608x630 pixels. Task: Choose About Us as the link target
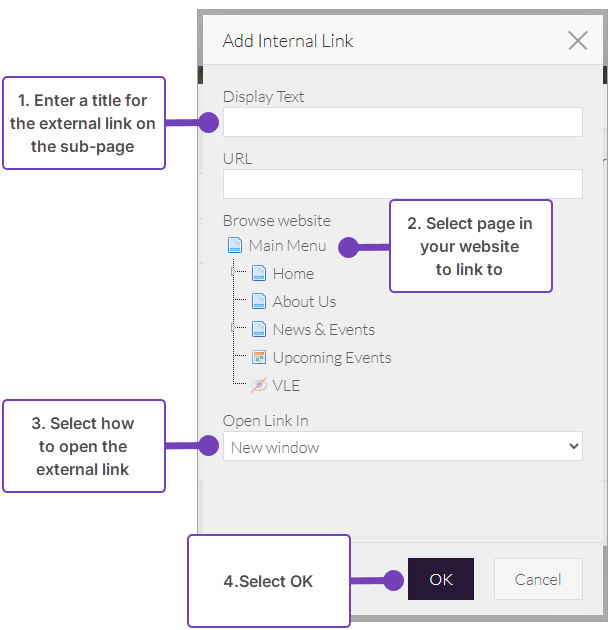304,301
